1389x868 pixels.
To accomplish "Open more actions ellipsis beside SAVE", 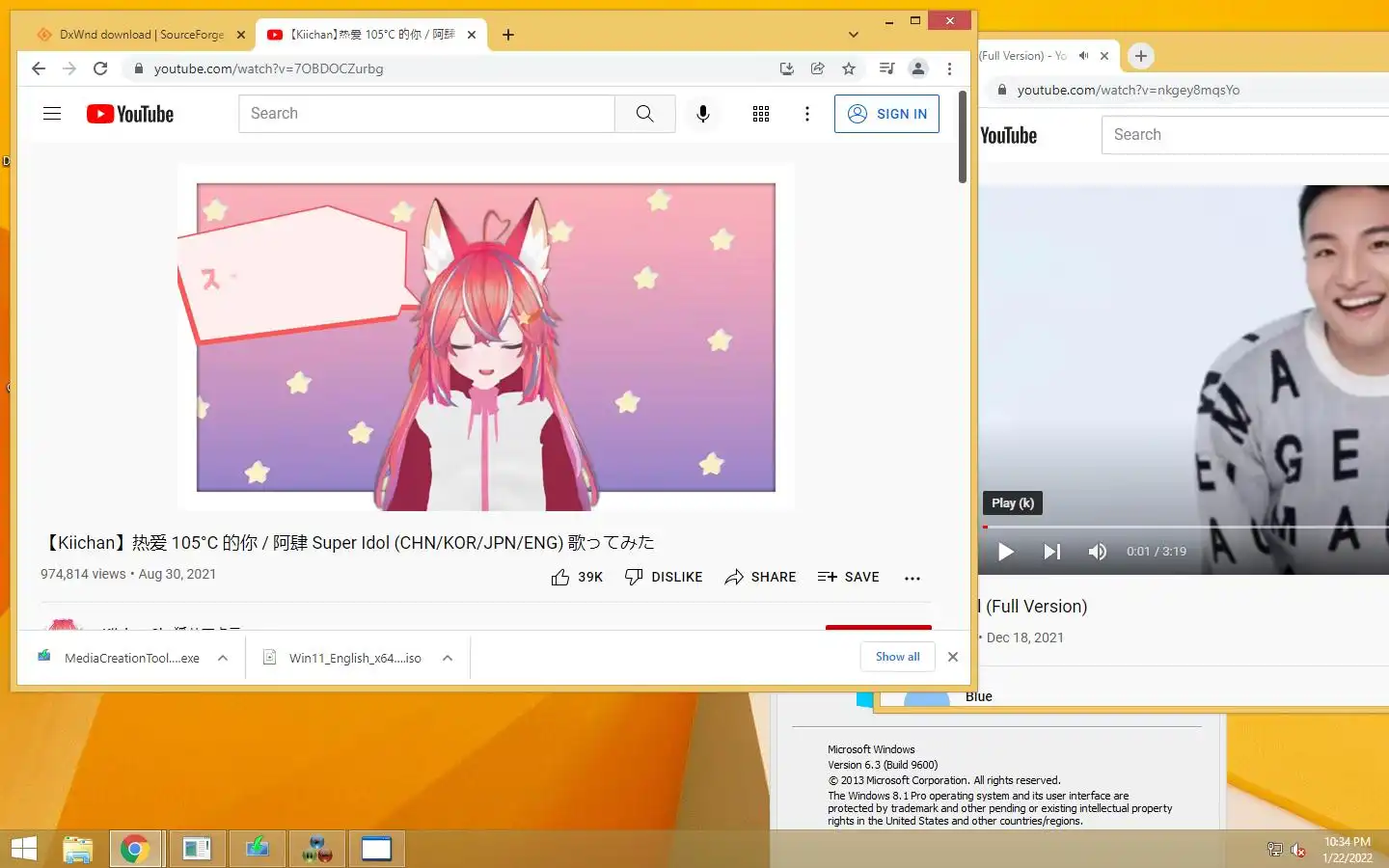I will pos(912,578).
